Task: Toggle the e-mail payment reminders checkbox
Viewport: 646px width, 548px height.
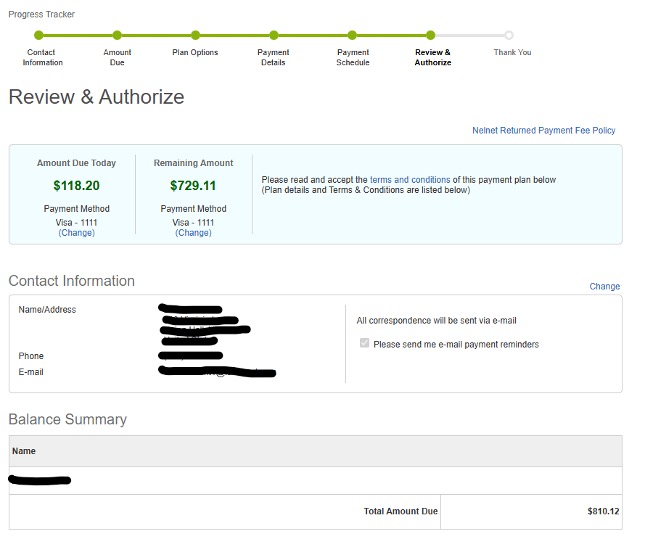Action: point(365,344)
